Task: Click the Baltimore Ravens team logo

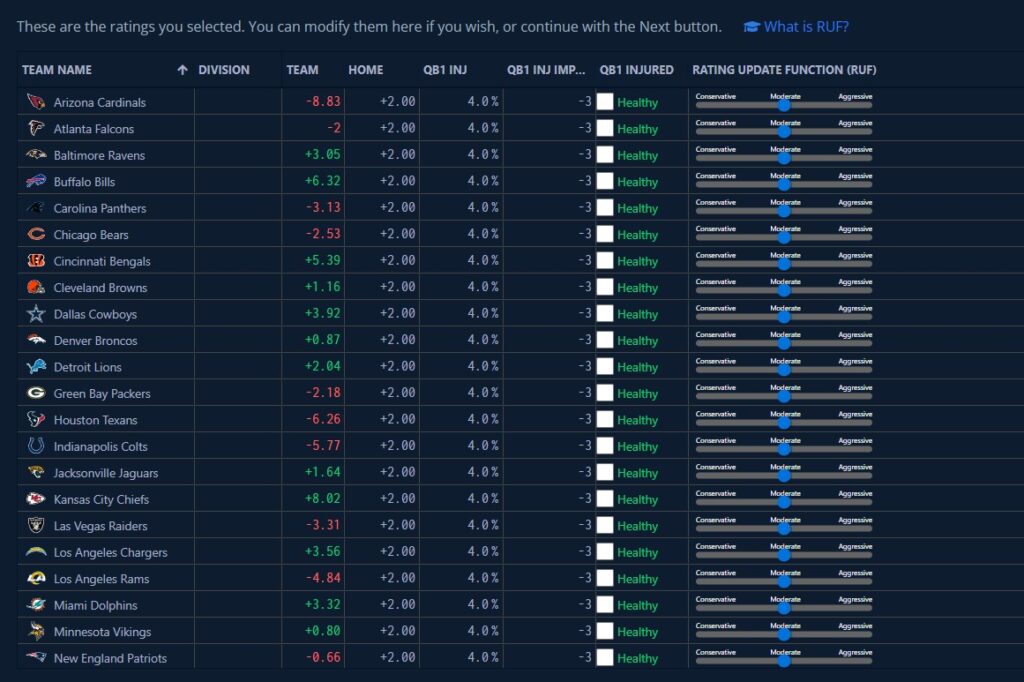Action: [x=36, y=155]
